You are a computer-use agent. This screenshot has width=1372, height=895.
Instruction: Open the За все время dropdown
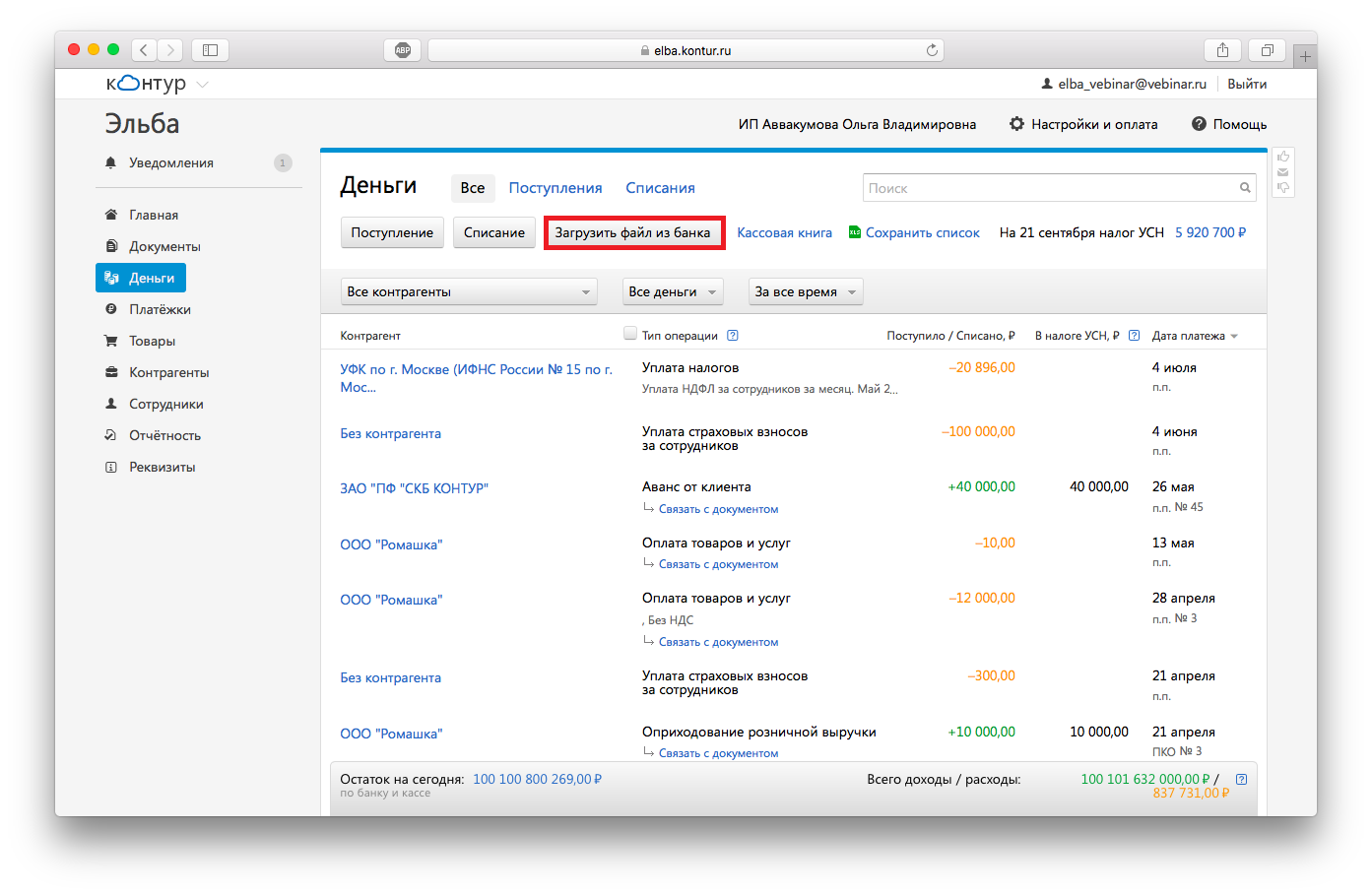806,291
